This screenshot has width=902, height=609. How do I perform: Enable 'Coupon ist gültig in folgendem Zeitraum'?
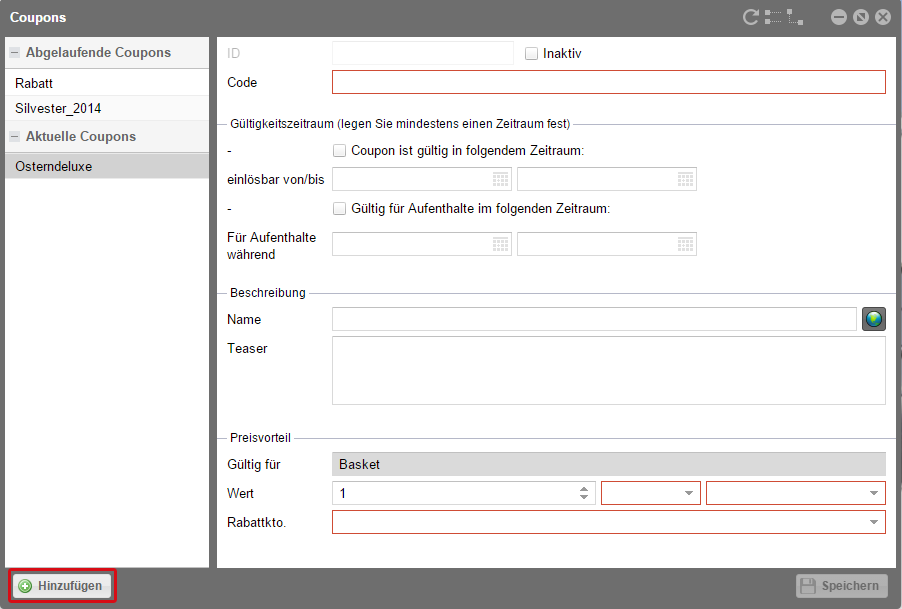[339, 151]
